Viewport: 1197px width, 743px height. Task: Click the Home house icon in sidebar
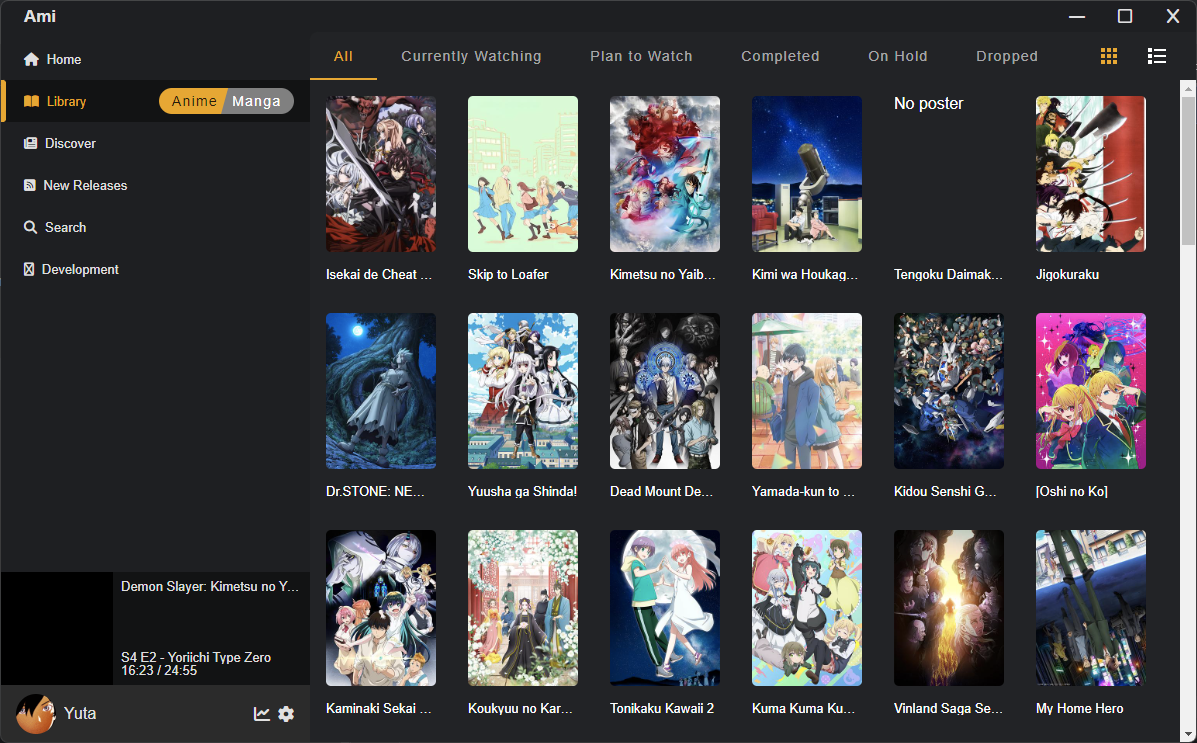(x=31, y=60)
